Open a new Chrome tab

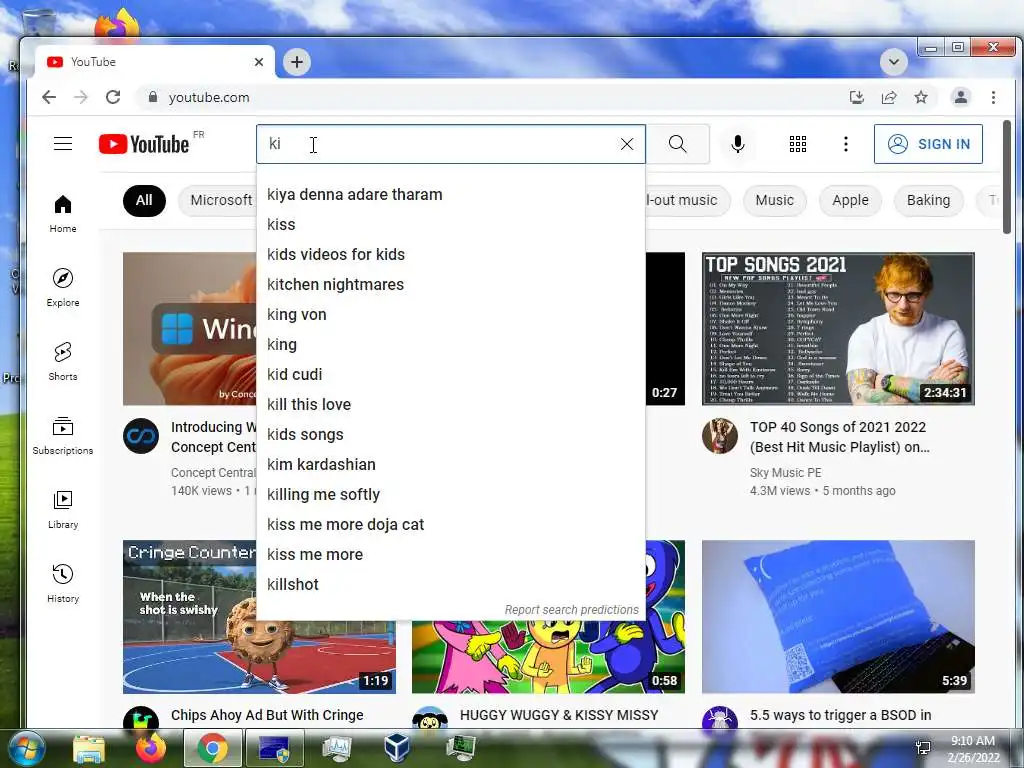click(x=297, y=62)
